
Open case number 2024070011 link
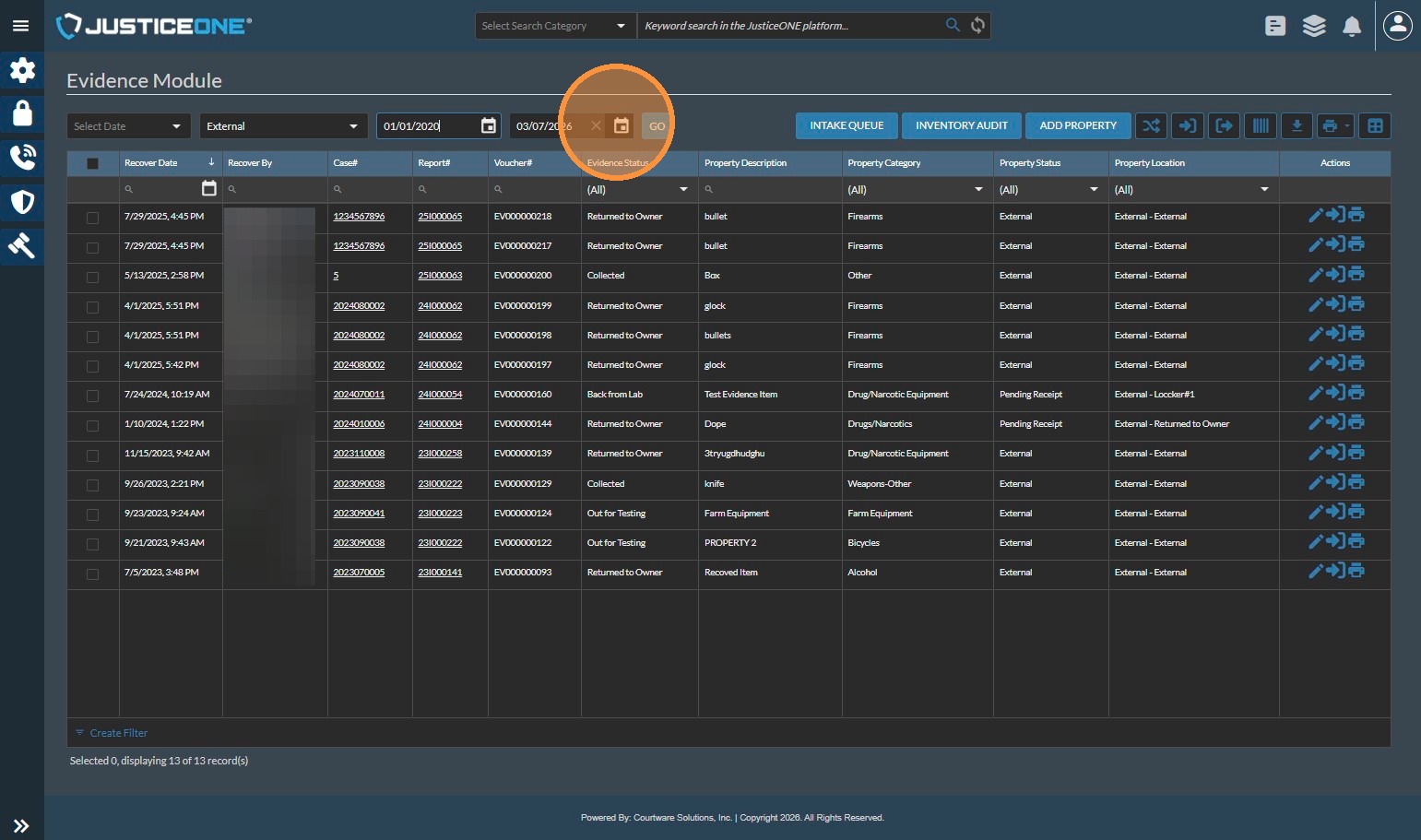coord(359,395)
